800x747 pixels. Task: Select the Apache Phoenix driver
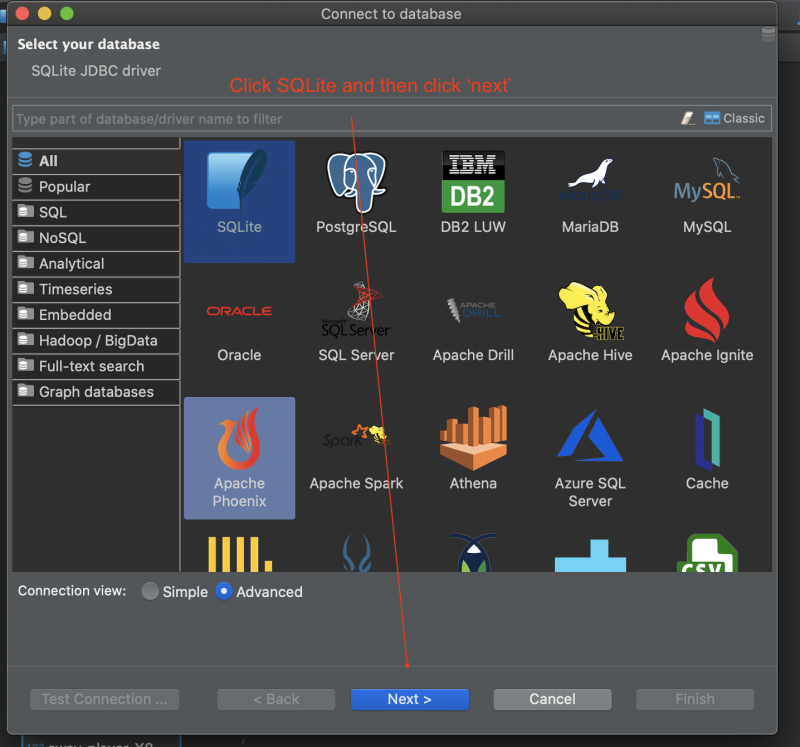point(239,458)
